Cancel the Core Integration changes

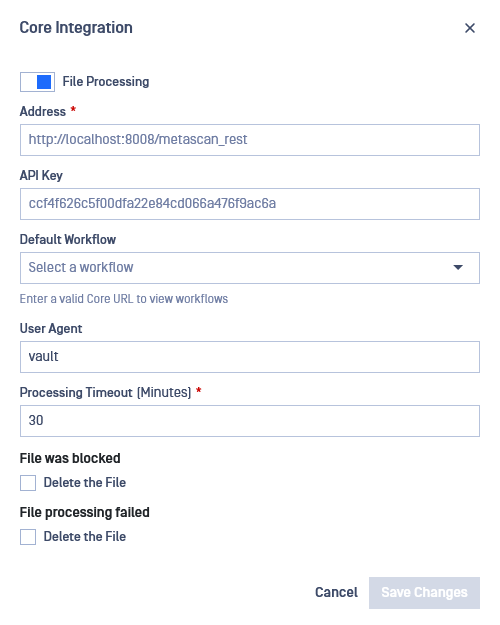(336, 592)
